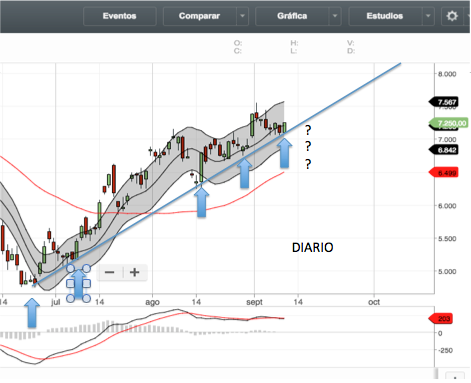Screen dimensions: 471x383
Task: Click the 5.000 price axis label
Action: pos(447,271)
